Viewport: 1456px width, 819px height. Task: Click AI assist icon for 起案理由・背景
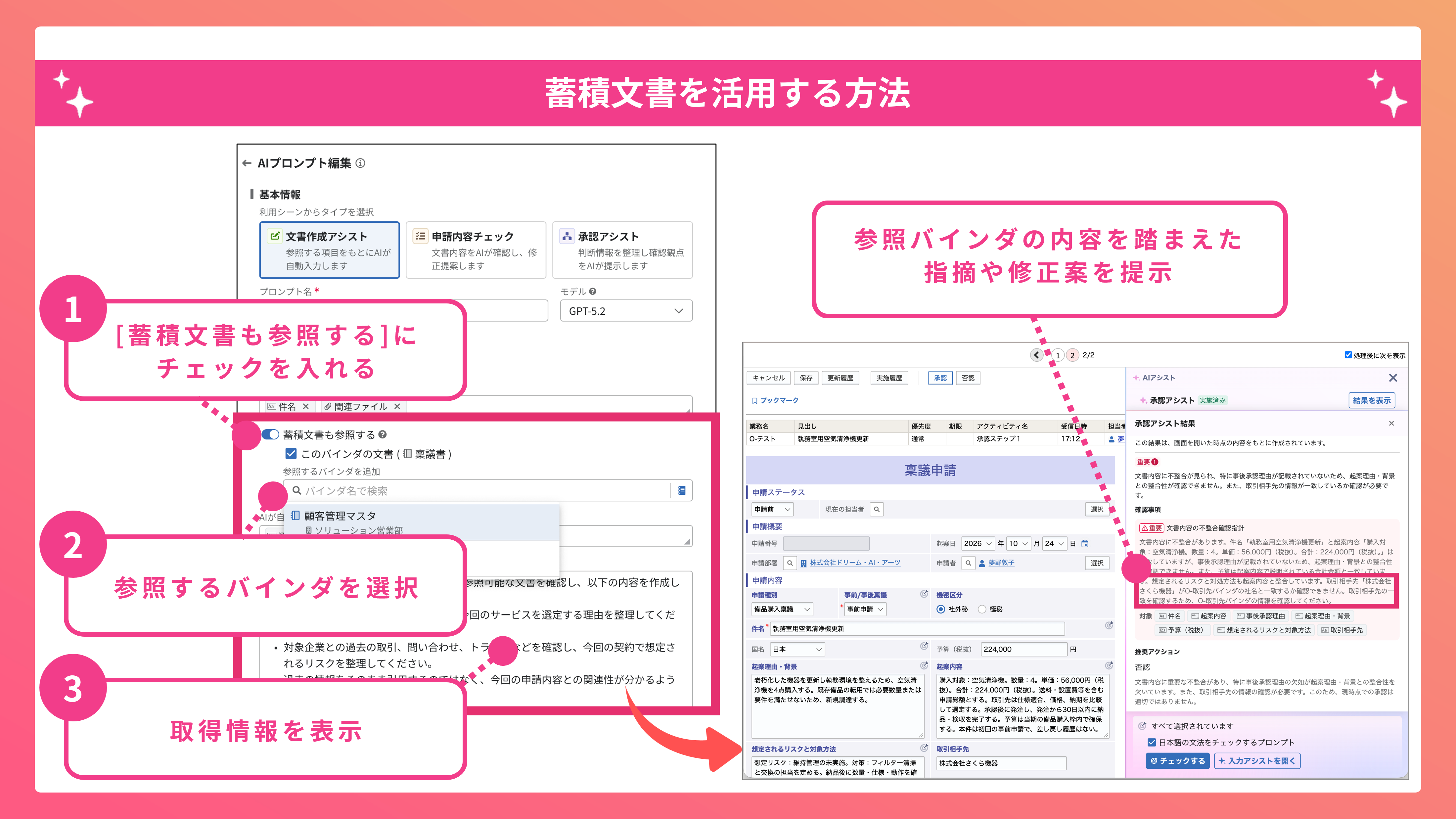[x=924, y=665]
